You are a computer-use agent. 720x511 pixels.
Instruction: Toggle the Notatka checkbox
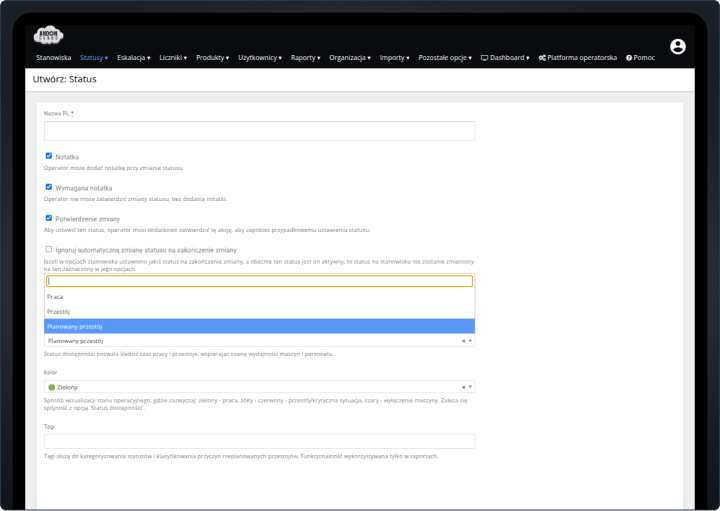(49, 156)
